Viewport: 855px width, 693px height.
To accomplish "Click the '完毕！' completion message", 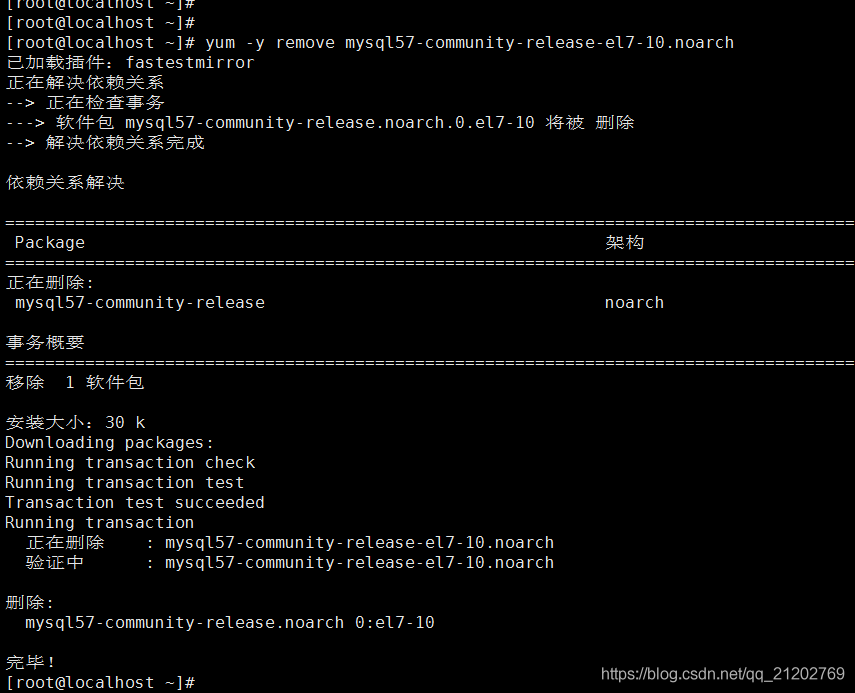I will [31, 662].
